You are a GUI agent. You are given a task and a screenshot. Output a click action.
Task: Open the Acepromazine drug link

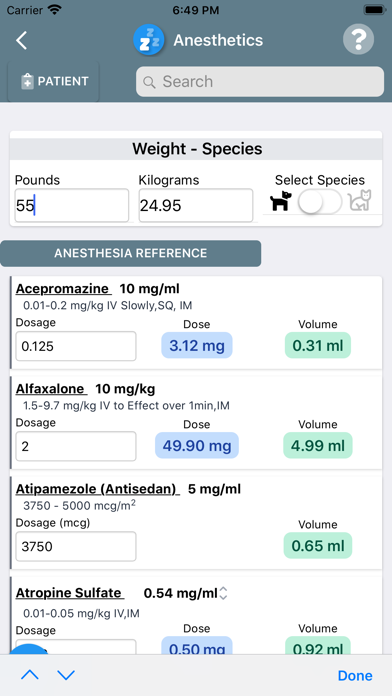64,289
